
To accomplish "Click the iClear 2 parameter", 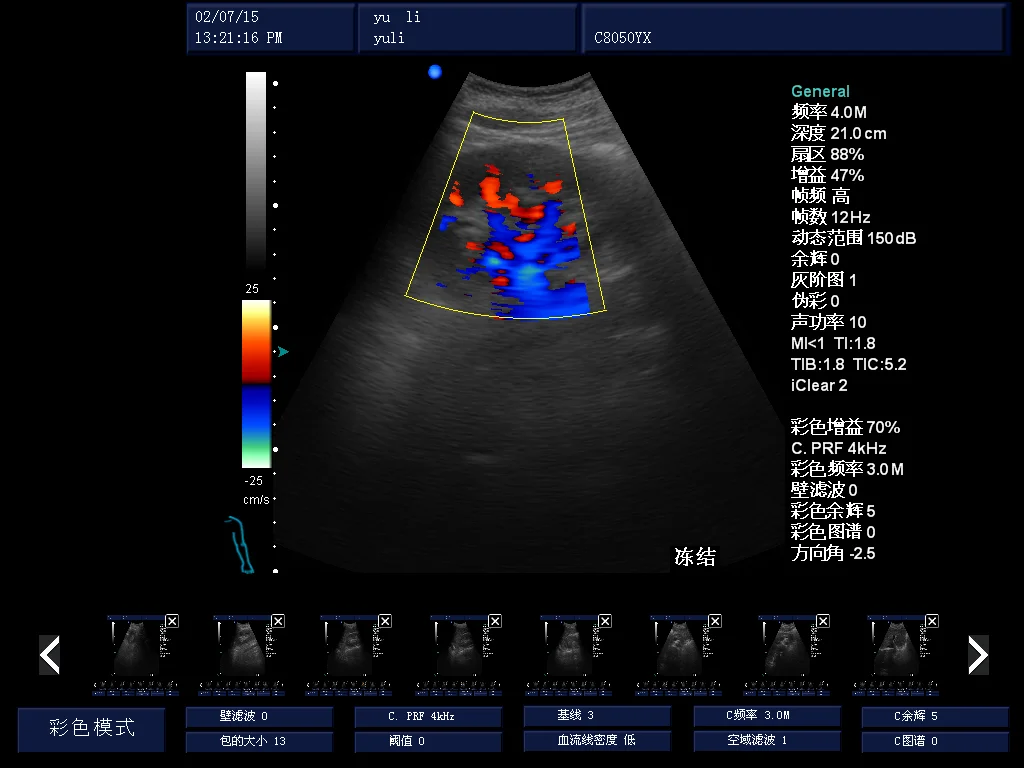I will pyautogui.click(x=819, y=385).
